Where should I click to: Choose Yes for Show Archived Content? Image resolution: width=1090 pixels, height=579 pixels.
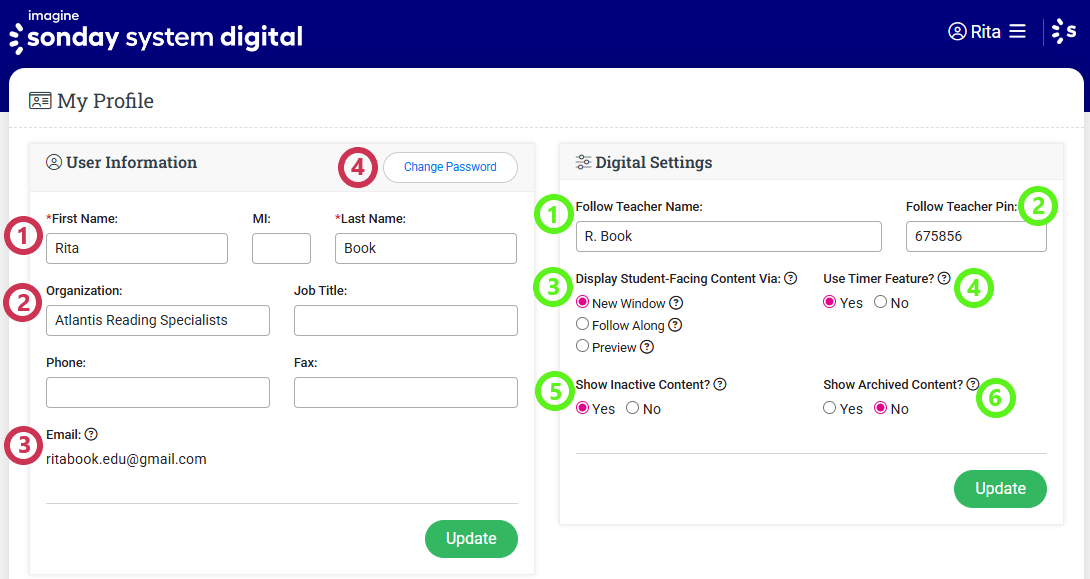click(x=829, y=408)
